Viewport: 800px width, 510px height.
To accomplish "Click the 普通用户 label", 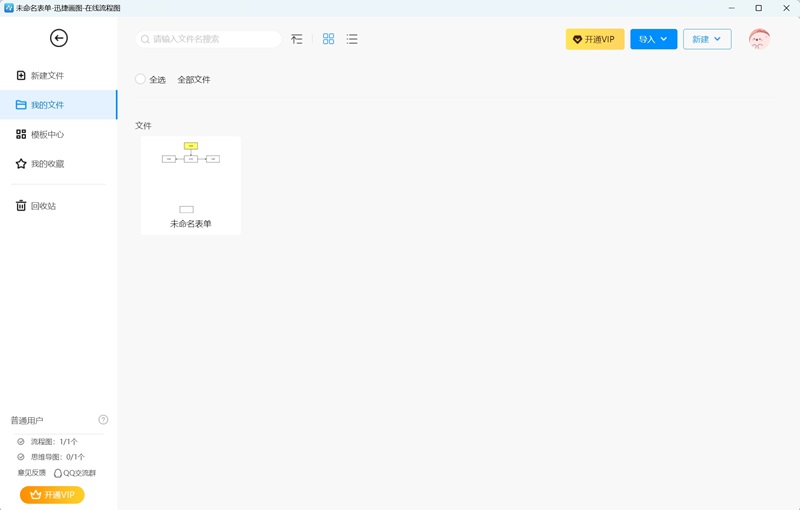I will pos(27,421).
